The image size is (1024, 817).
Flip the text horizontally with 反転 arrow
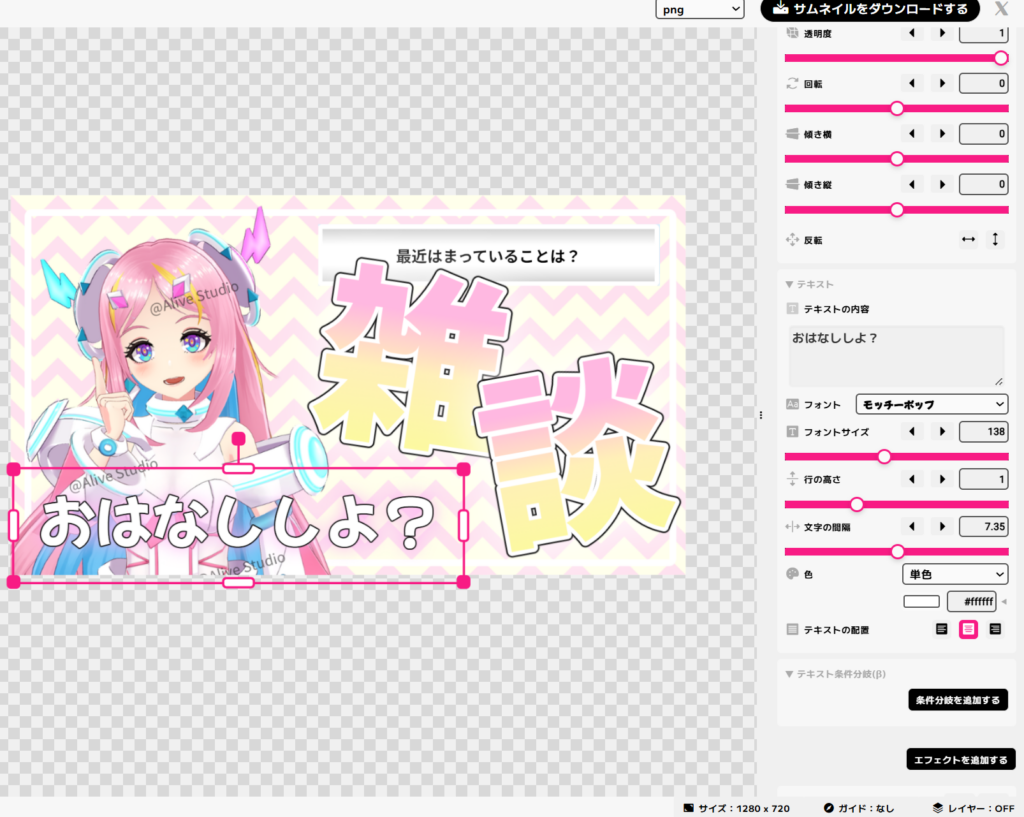coord(968,240)
